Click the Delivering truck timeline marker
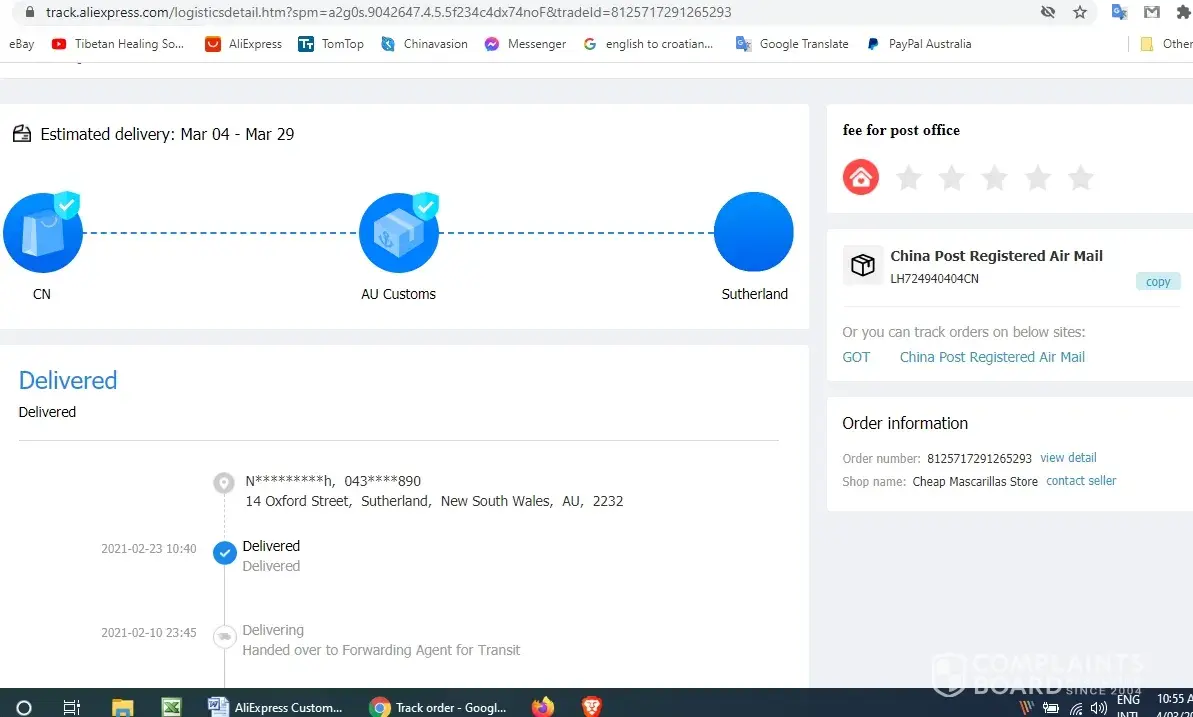This screenshot has height=717, width=1193. tap(224, 636)
